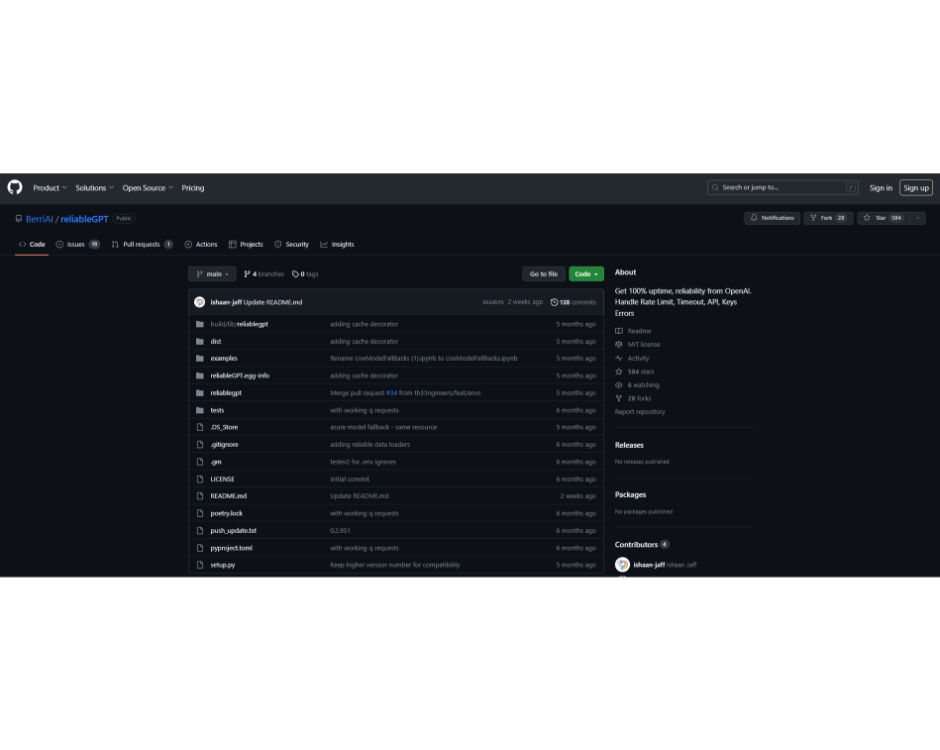Click the folder icon beside dist
This screenshot has height=750, width=940.
pos(200,342)
